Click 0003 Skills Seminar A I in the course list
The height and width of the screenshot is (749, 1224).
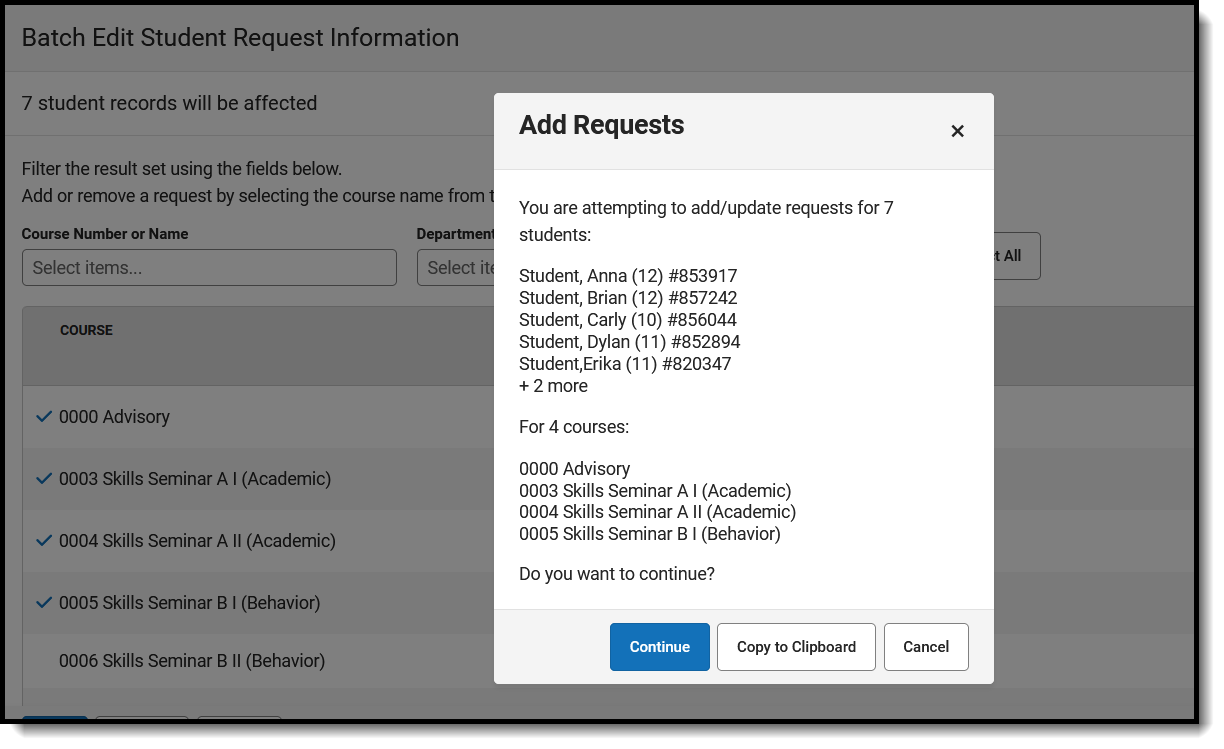click(195, 479)
